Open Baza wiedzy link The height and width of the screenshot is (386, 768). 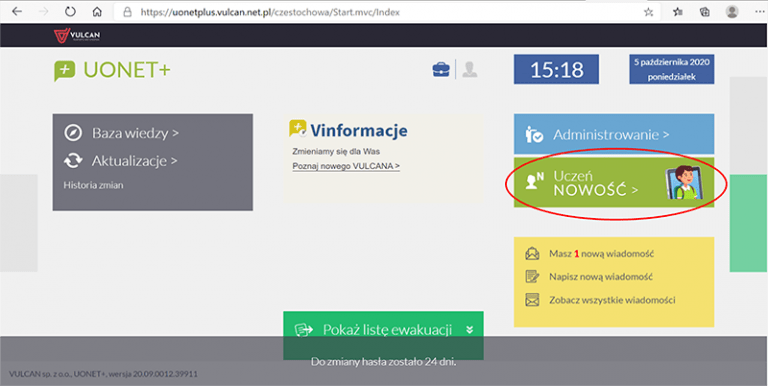(x=135, y=133)
